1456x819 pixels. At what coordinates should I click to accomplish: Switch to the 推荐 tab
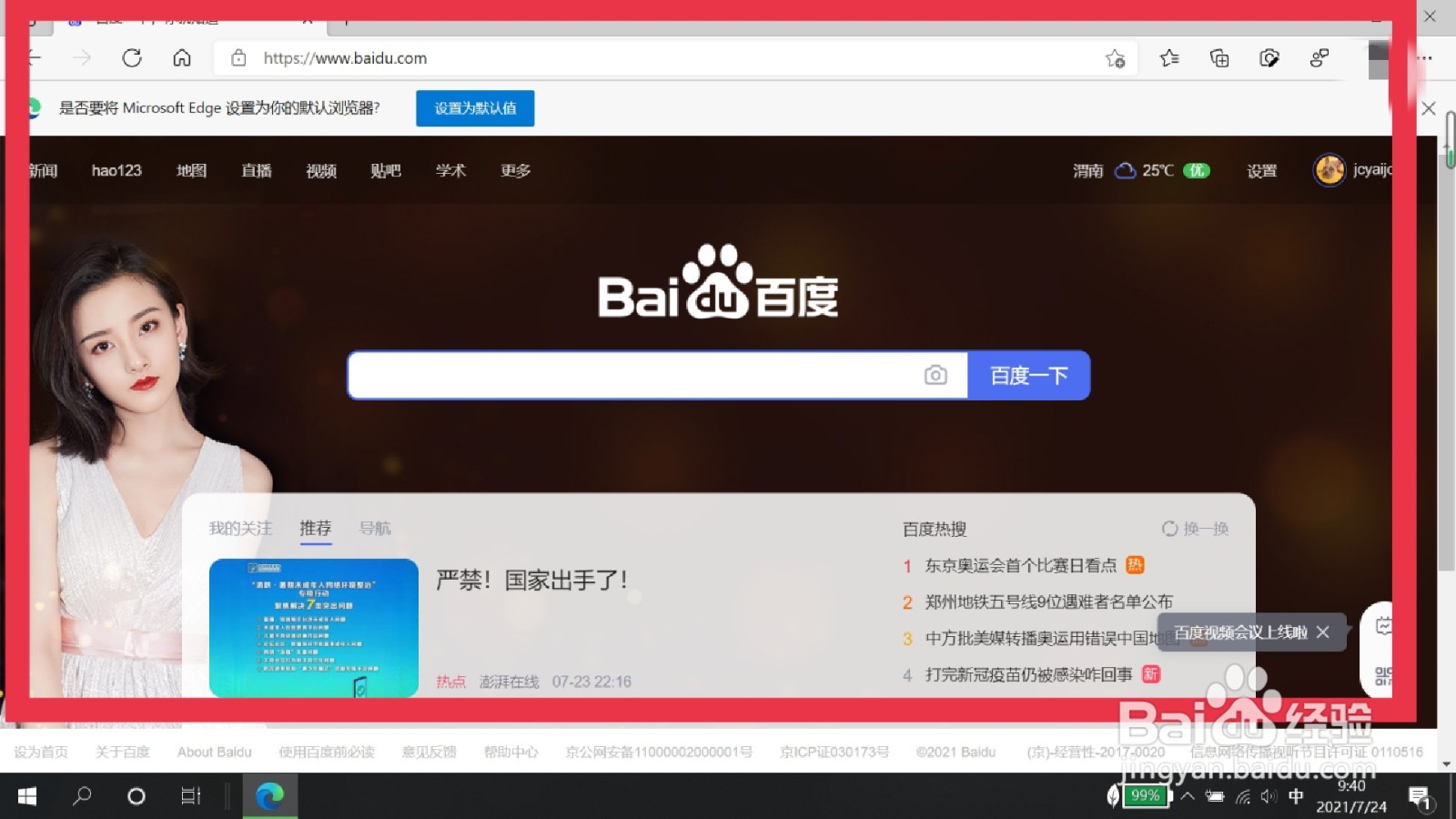coord(315,528)
